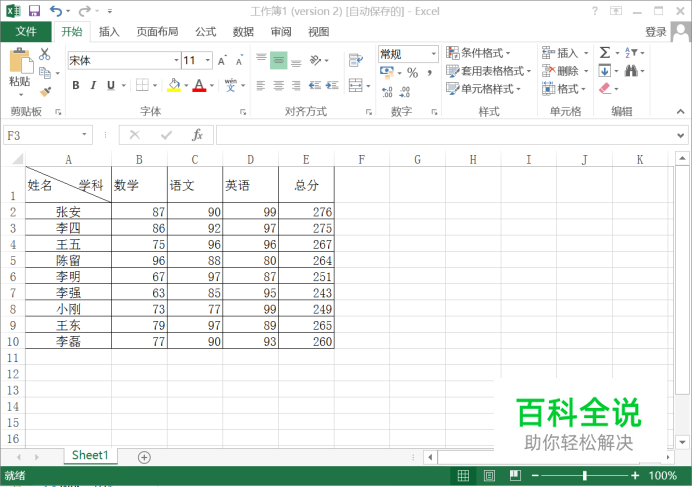Enable wrap text

click(x=355, y=60)
